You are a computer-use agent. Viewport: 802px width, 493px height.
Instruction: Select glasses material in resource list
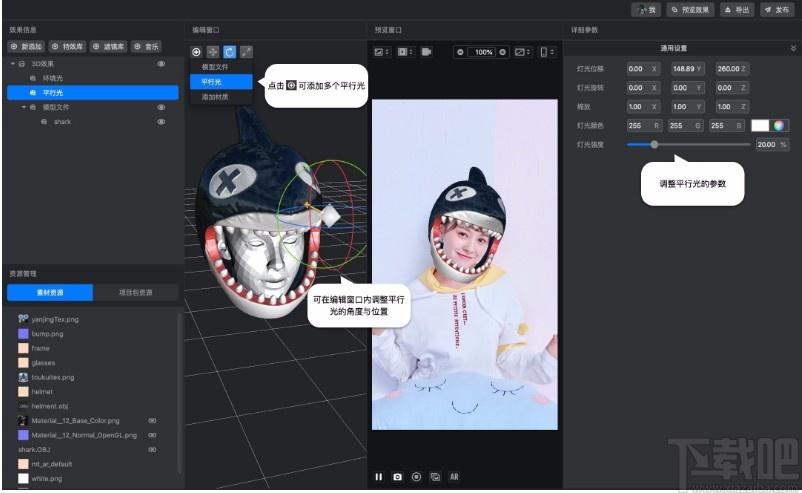click(x=43, y=363)
